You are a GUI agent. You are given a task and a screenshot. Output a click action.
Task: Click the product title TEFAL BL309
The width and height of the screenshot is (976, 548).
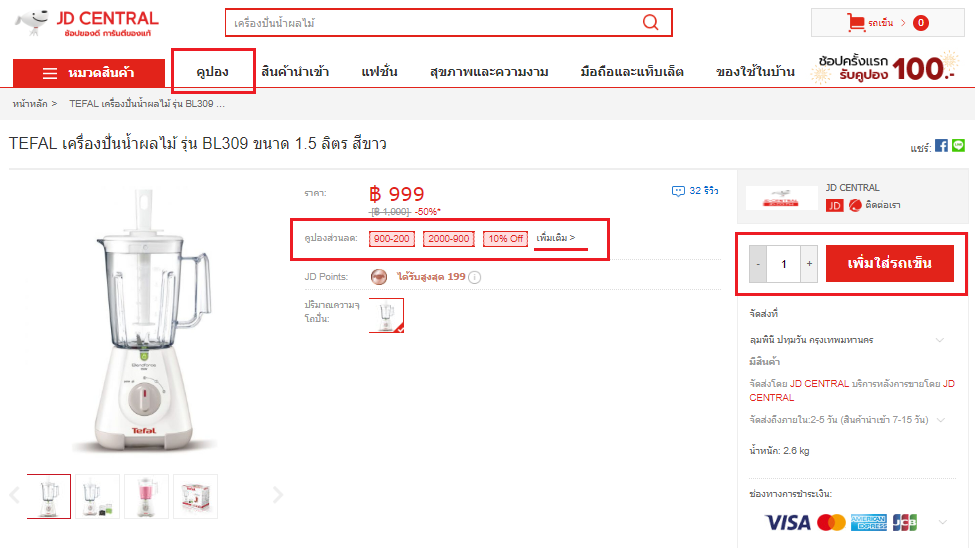198,144
